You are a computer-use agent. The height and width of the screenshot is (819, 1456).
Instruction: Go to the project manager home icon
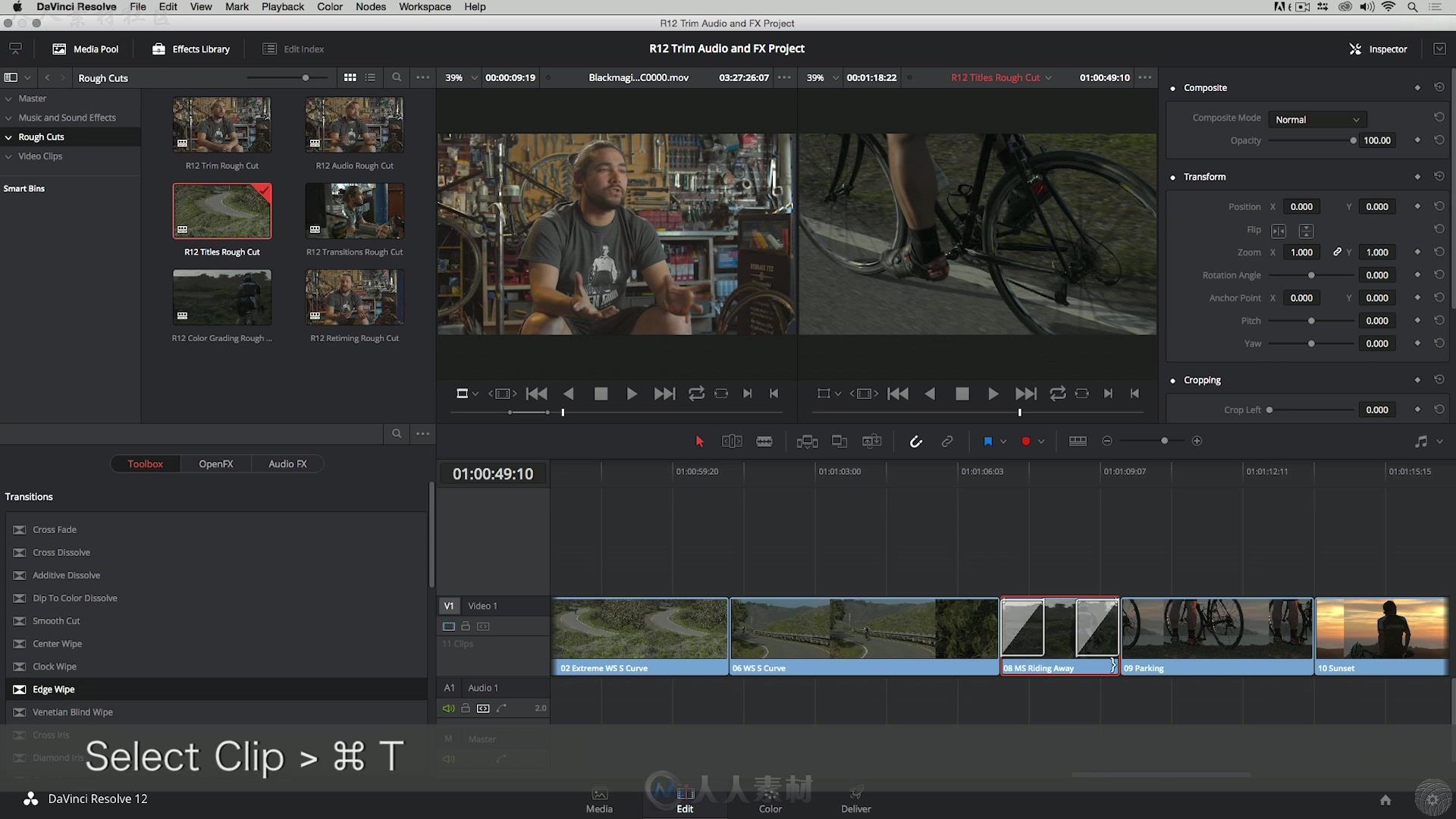[x=1385, y=799]
